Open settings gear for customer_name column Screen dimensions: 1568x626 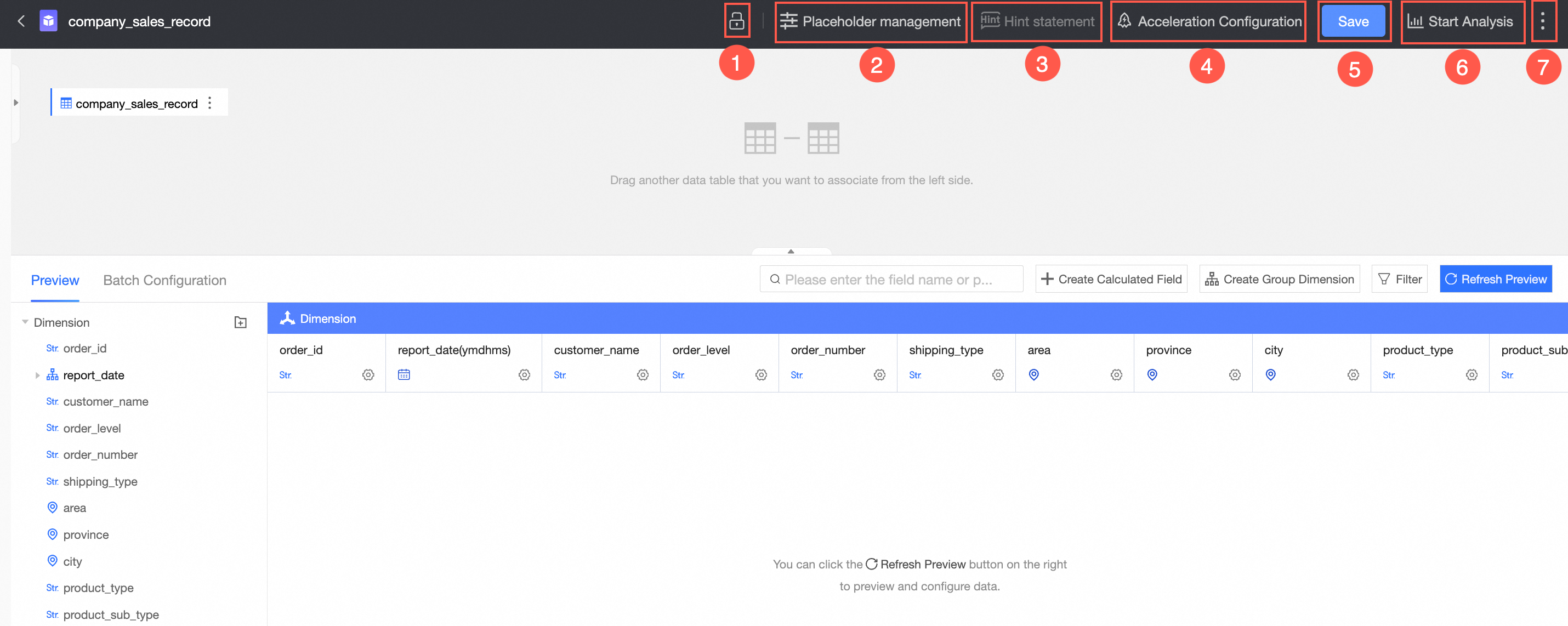[x=643, y=375]
